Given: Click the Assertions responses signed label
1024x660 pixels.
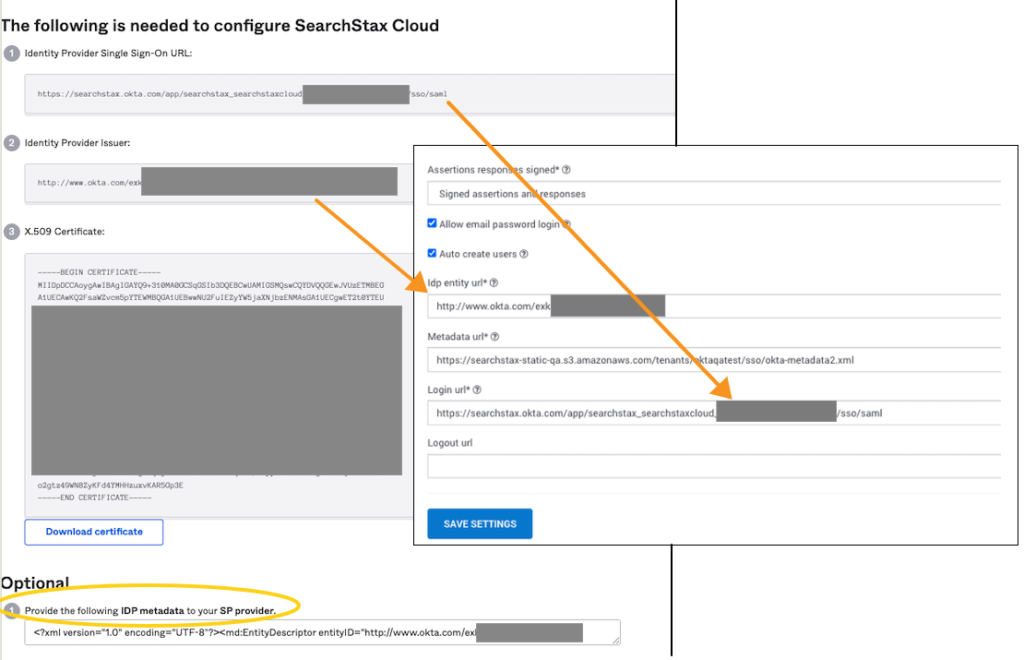Looking at the screenshot, I should pyautogui.click(x=493, y=170).
